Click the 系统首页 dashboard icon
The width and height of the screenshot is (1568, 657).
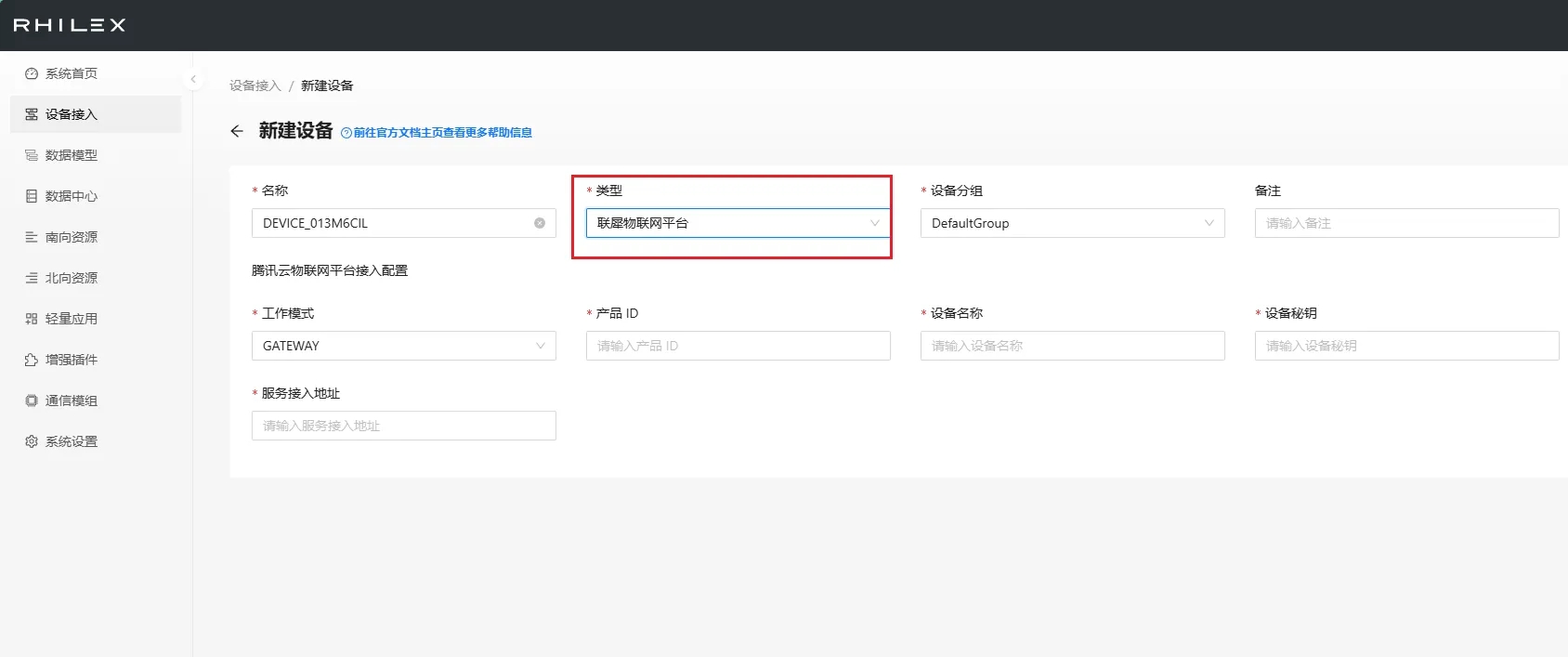pyautogui.click(x=32, y=73)
